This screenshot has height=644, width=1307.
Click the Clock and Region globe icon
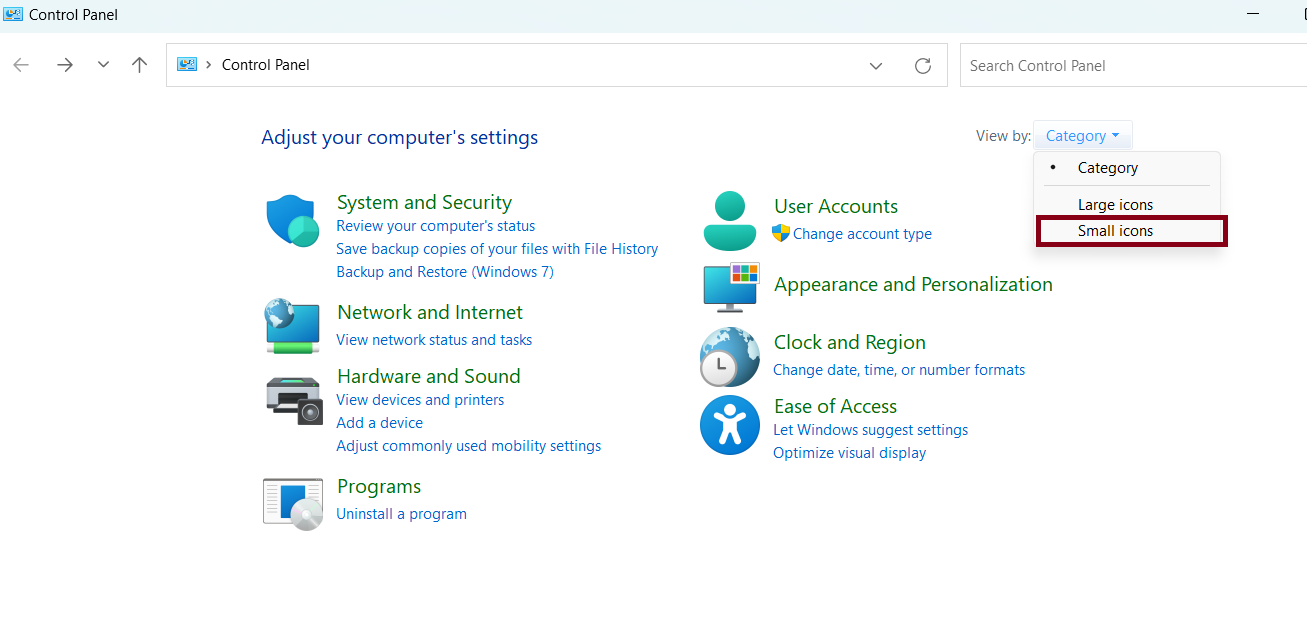tap(730, 357)
